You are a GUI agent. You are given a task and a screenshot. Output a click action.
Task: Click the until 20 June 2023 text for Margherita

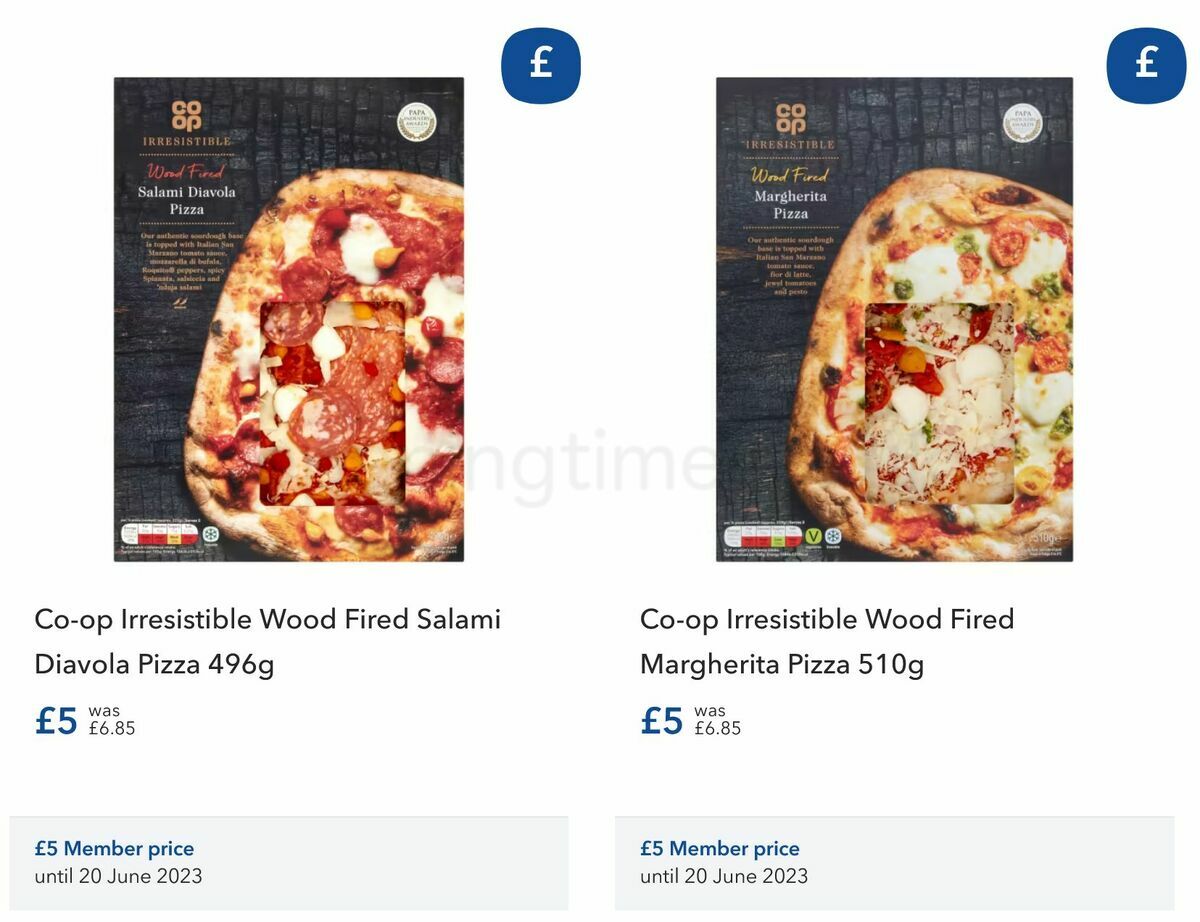(x=723, y=877)
